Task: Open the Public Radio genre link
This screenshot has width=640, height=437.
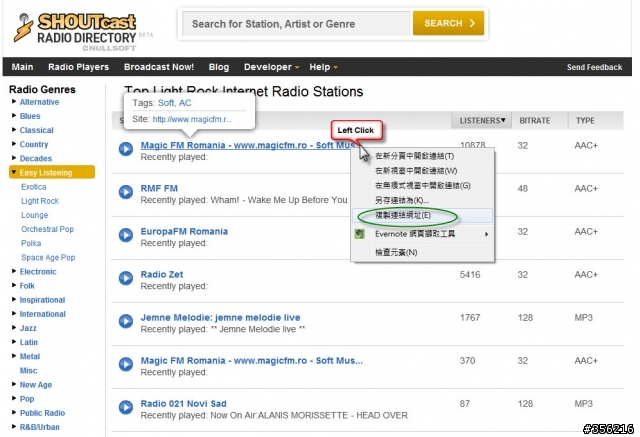Action: click(x=42, y=413)
